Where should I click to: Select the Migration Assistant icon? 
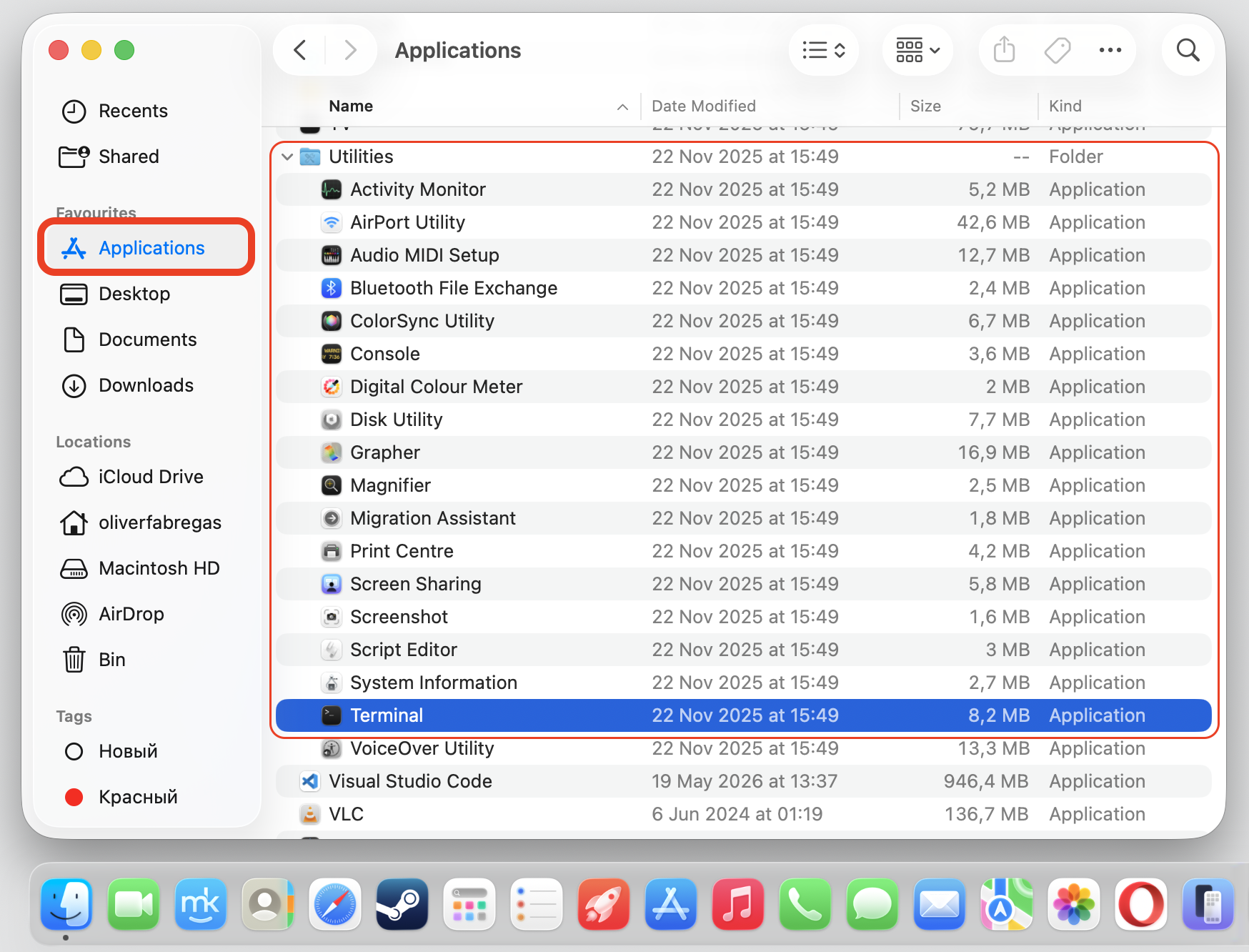click(331, 518)
